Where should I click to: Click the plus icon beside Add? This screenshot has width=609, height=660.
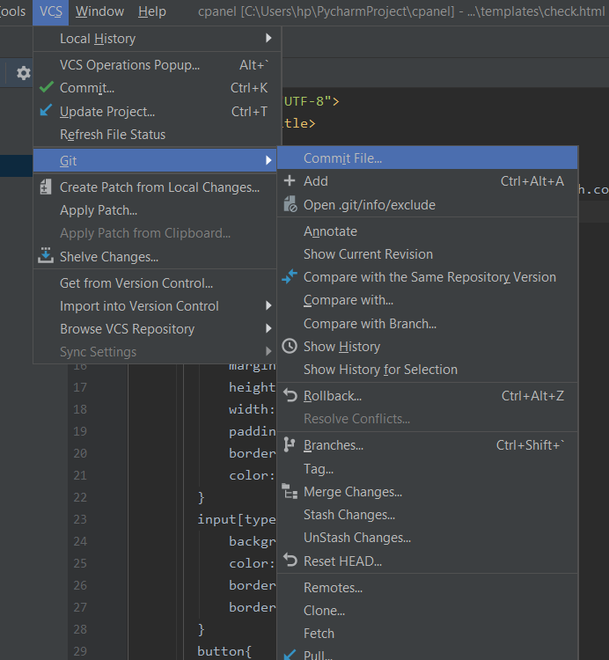tap(290, 181)
